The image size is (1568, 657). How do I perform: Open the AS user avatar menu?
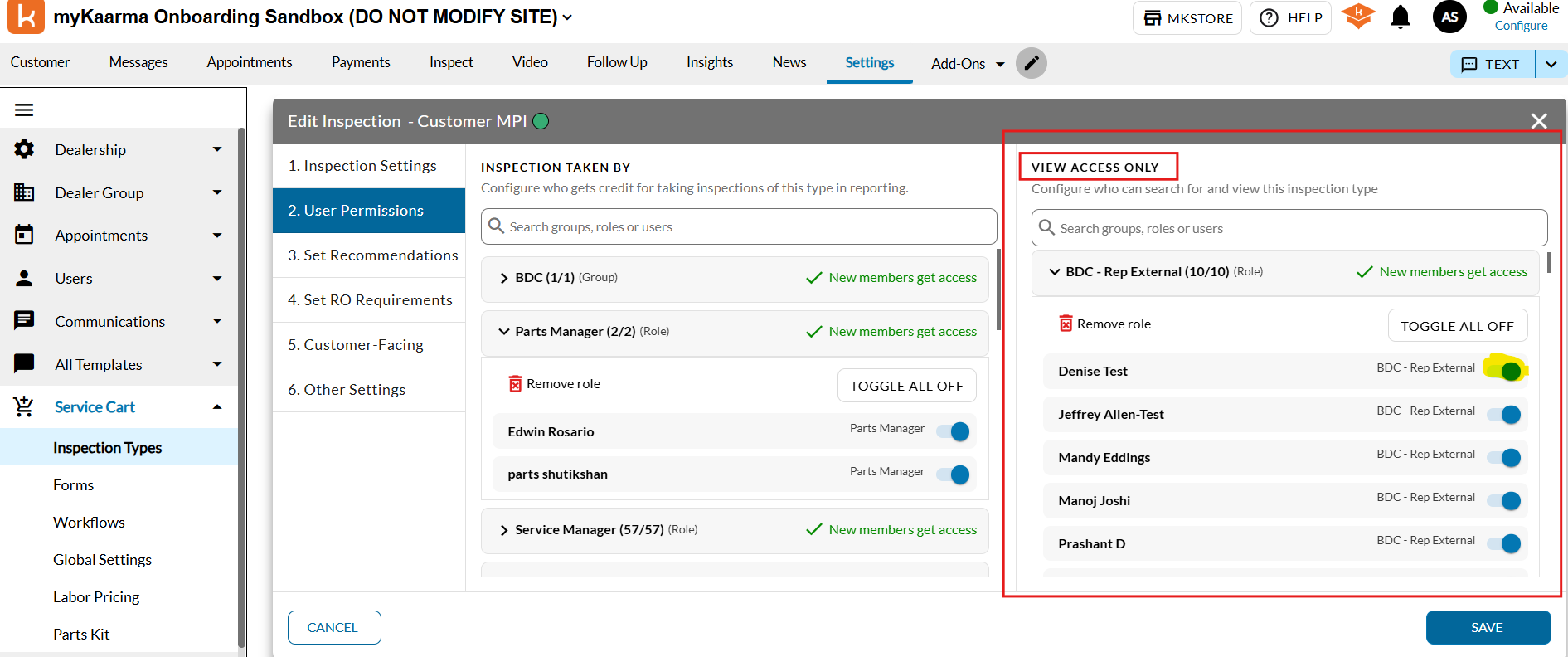[x=1449, y=17]
